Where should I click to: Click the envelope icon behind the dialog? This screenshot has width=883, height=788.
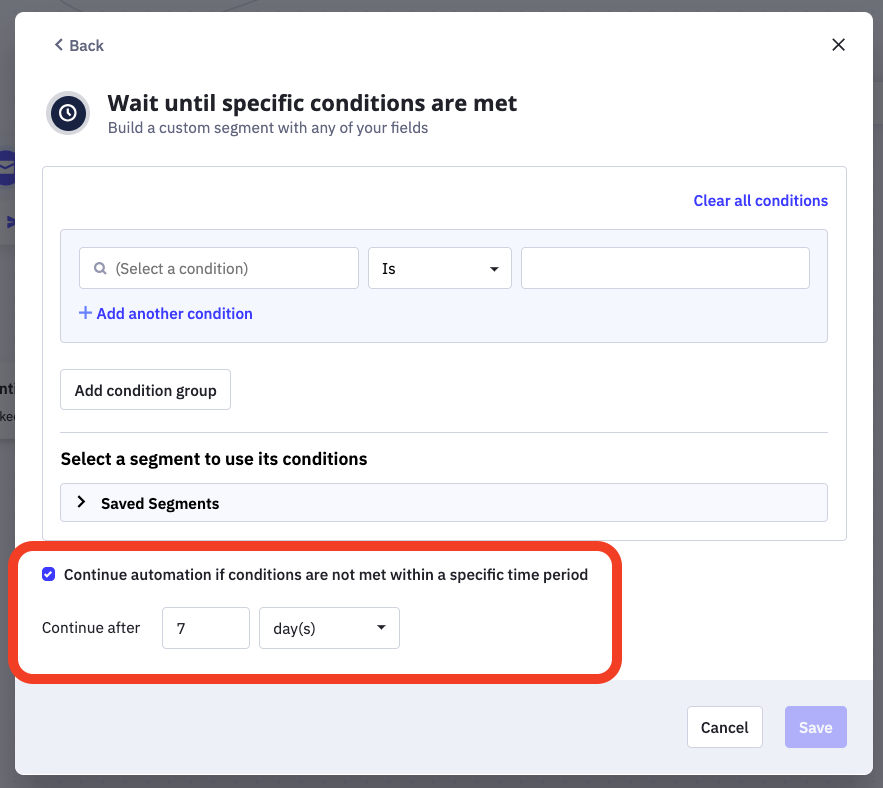7,168
